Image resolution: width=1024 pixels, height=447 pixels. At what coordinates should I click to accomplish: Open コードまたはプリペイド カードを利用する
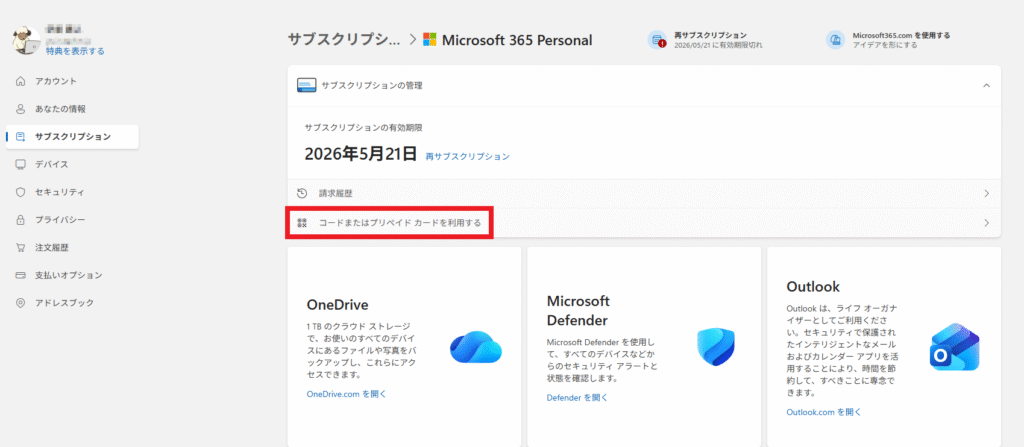(x=644, y=223)
